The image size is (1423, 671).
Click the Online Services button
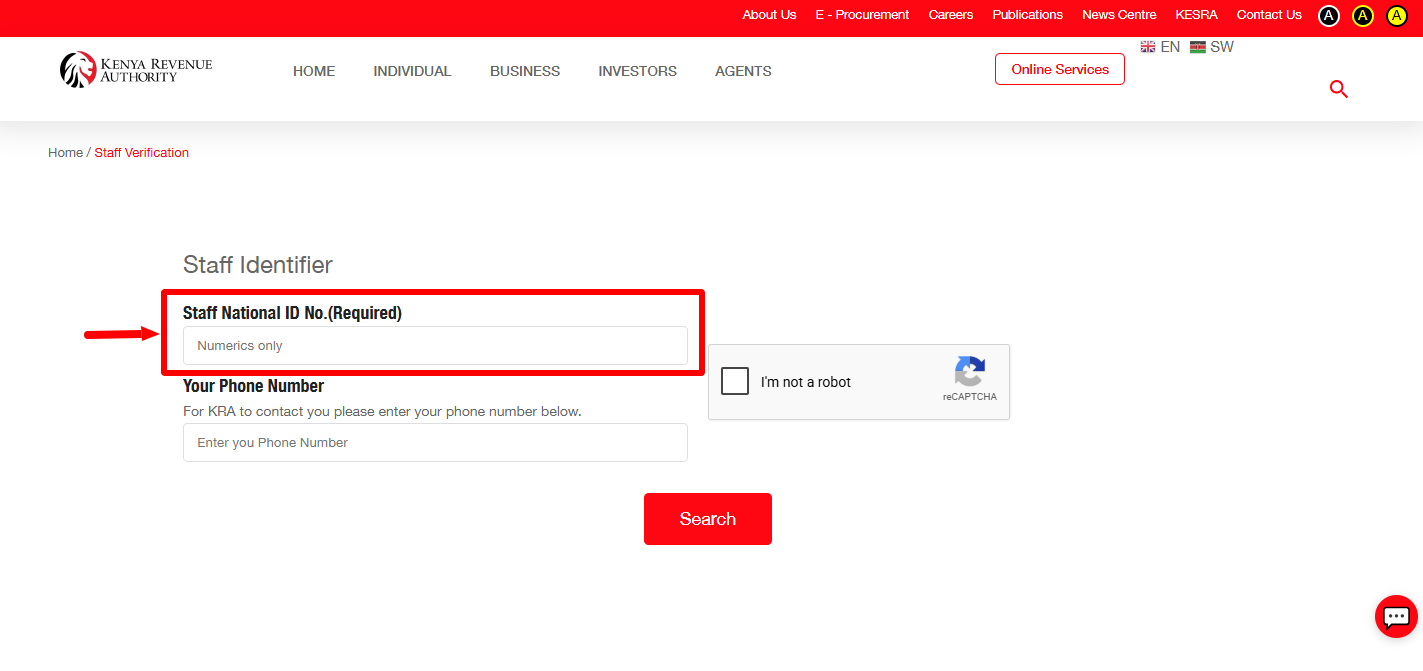[x=1060, y=69]
